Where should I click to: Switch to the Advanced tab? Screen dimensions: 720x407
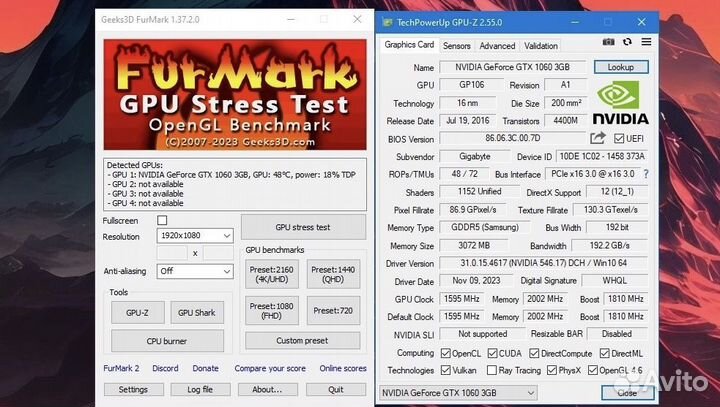[x=497, y=46]
